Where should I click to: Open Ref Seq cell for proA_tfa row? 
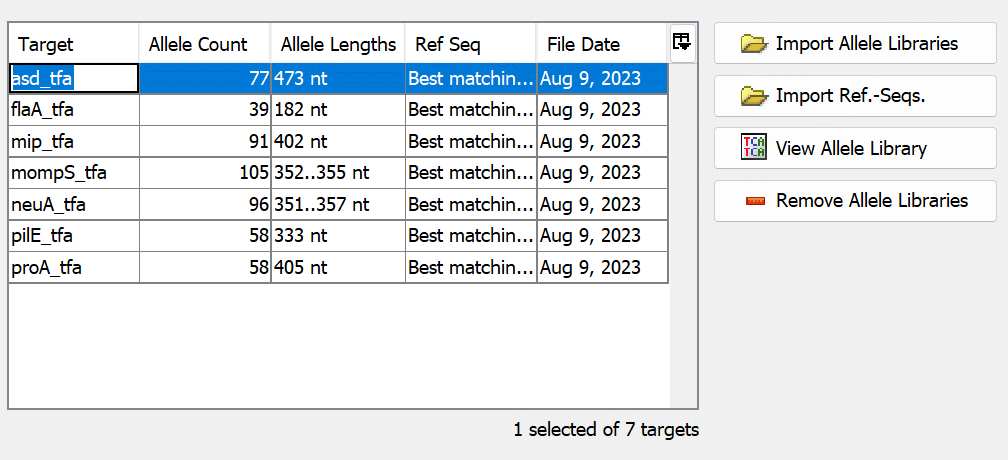click(470, 268)
